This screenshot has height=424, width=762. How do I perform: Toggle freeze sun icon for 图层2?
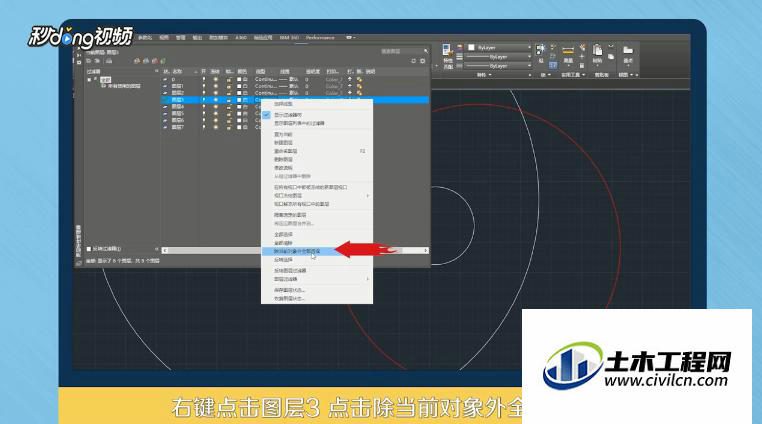tap(216, 93)
